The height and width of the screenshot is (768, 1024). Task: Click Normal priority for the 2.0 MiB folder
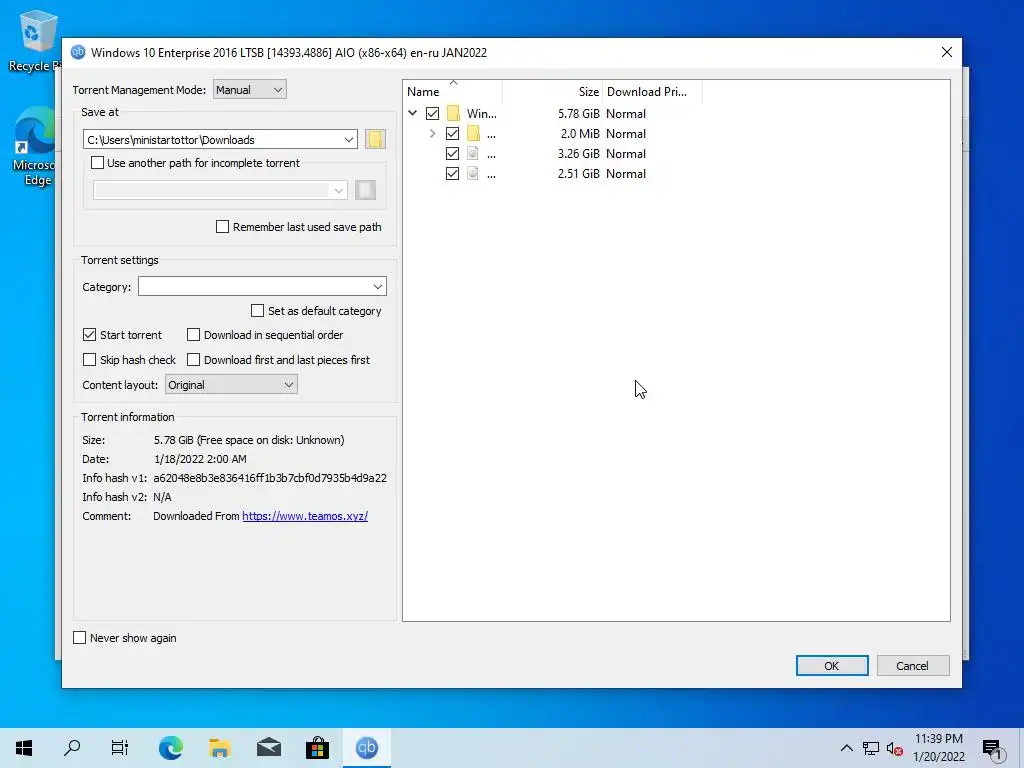(x=626, y=134)
